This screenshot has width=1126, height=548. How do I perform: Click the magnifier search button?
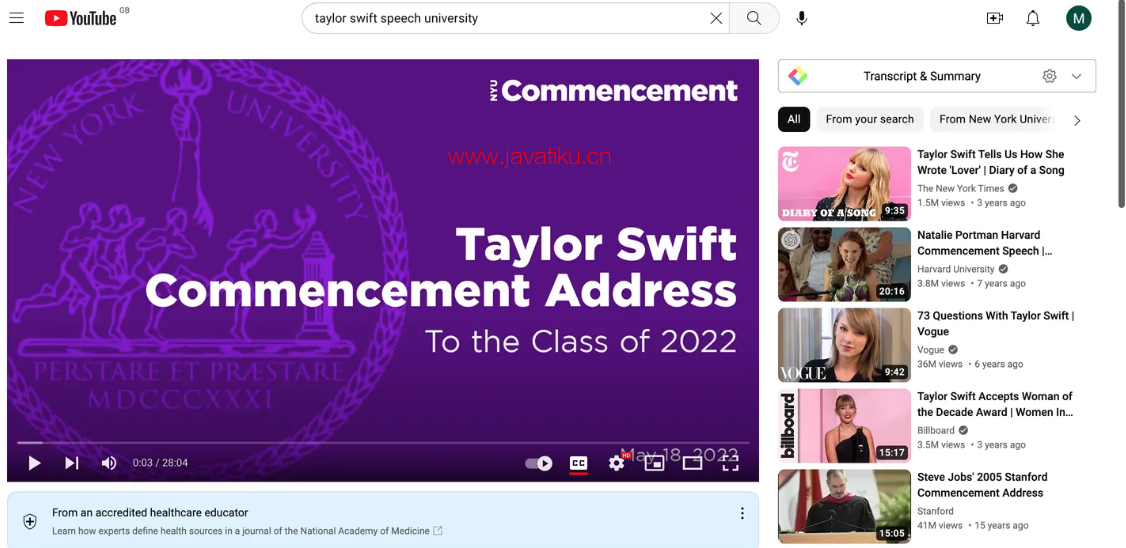[x=754, y=18]
